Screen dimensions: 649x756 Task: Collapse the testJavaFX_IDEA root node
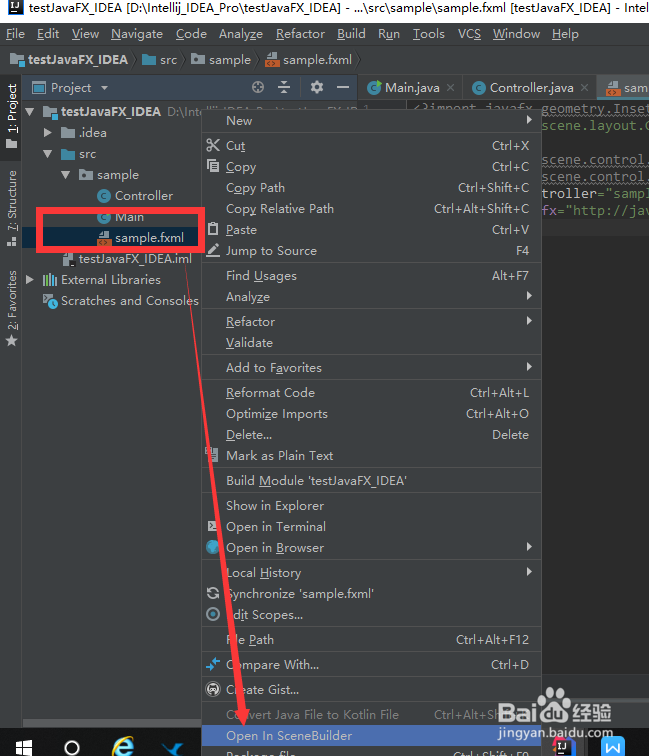point(30,112)
